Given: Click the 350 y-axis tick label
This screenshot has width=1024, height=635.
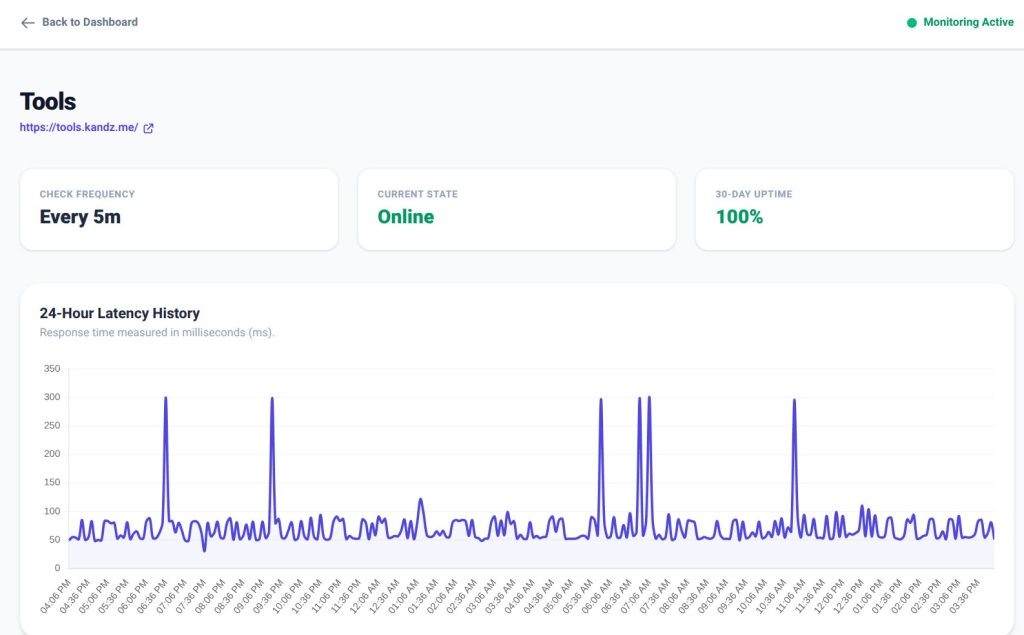Looking at the screenshot, I should (52, 368).
